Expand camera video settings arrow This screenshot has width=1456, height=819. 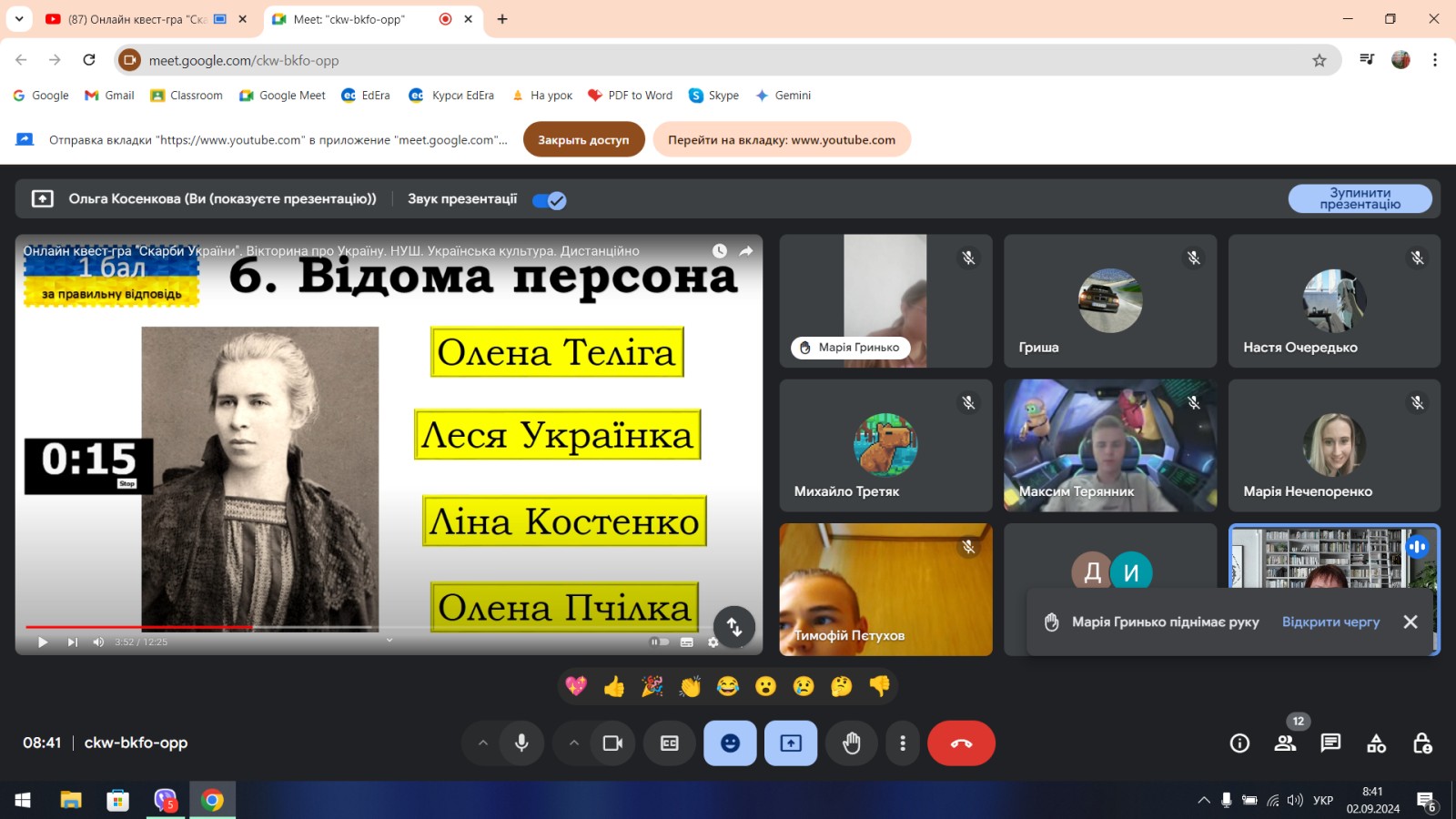(574, 743)
